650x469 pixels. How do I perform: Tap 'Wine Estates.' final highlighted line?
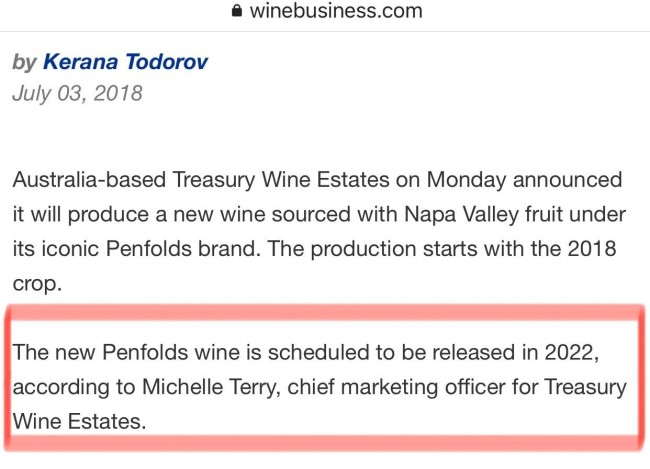point(79,421)
